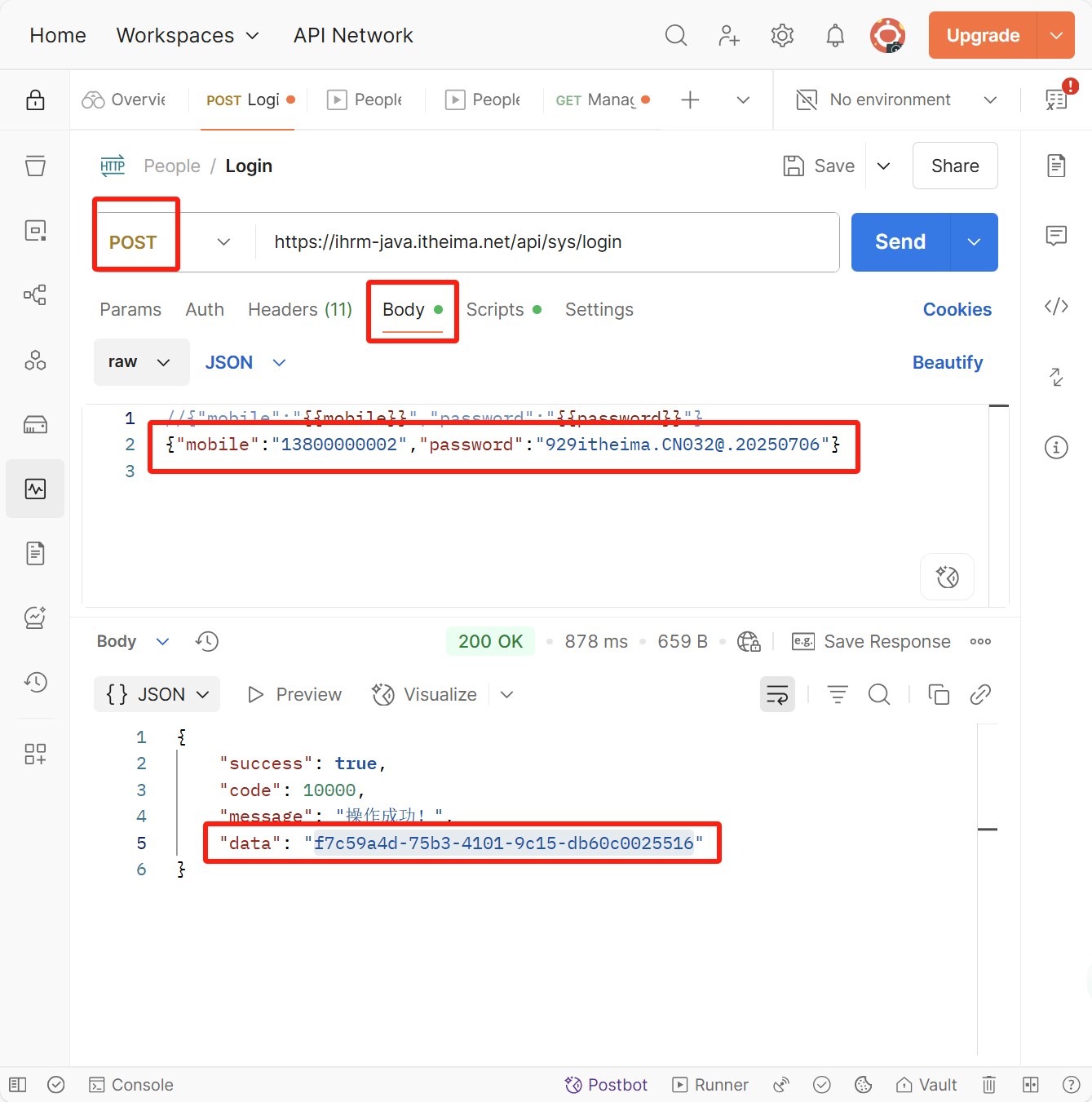Toggle line wrapping in the response viewer
This screenshot has height=1102, width=1092.
(777, 694)
